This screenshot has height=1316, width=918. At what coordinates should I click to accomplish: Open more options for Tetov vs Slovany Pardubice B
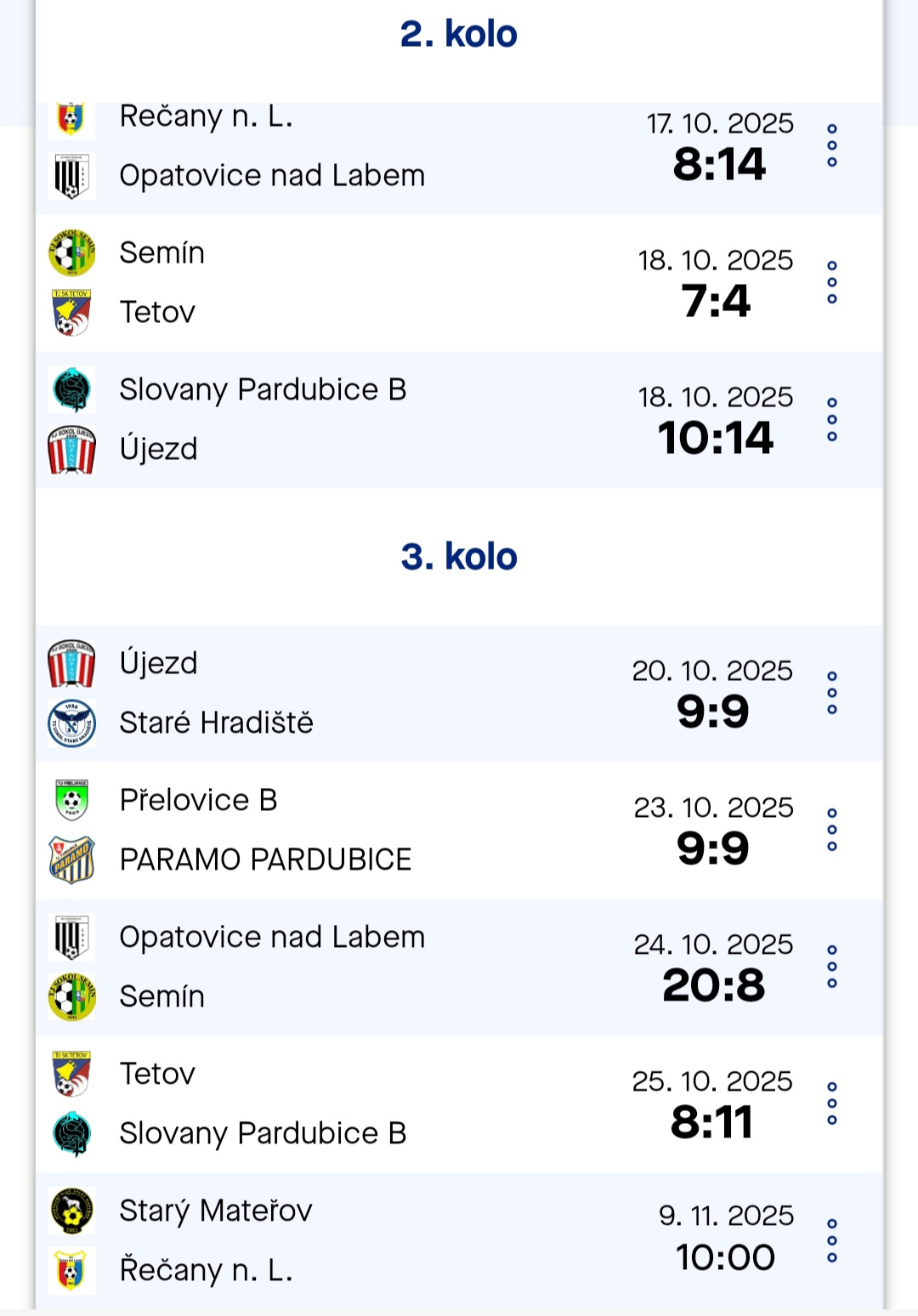(x=831, y=1103)
